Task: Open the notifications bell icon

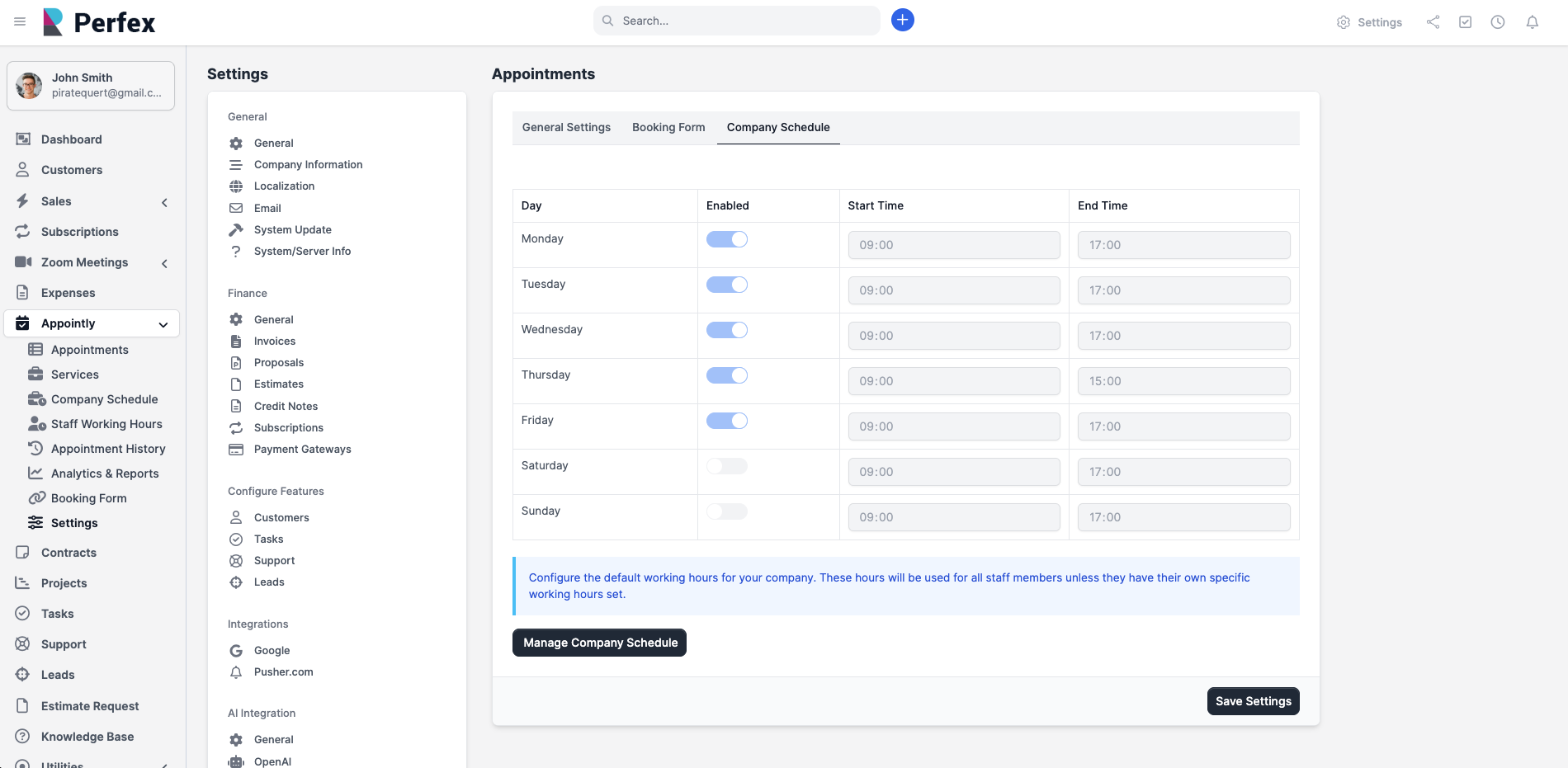Action: coord(1533,22)
